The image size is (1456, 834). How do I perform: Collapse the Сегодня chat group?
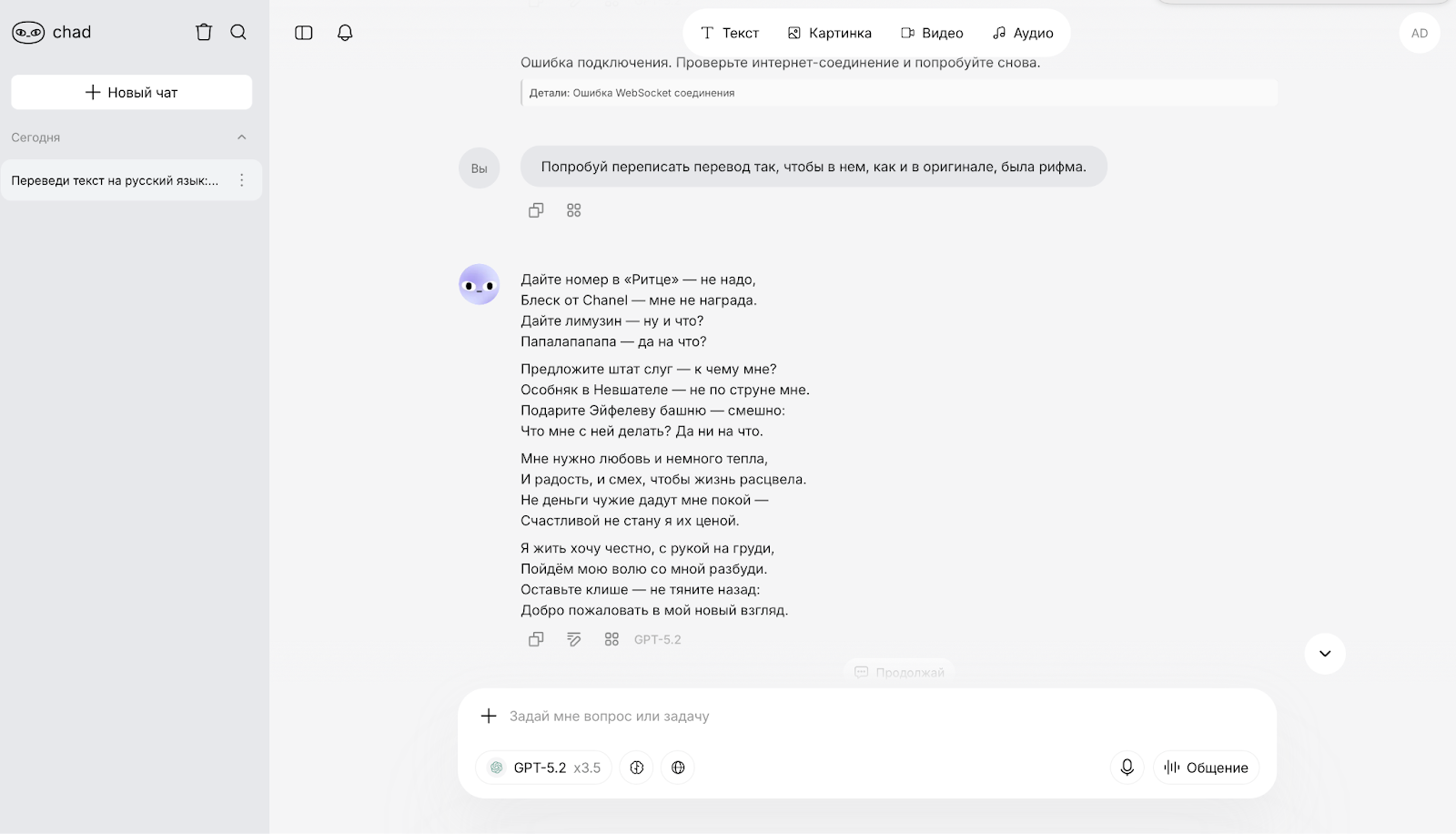241,137
